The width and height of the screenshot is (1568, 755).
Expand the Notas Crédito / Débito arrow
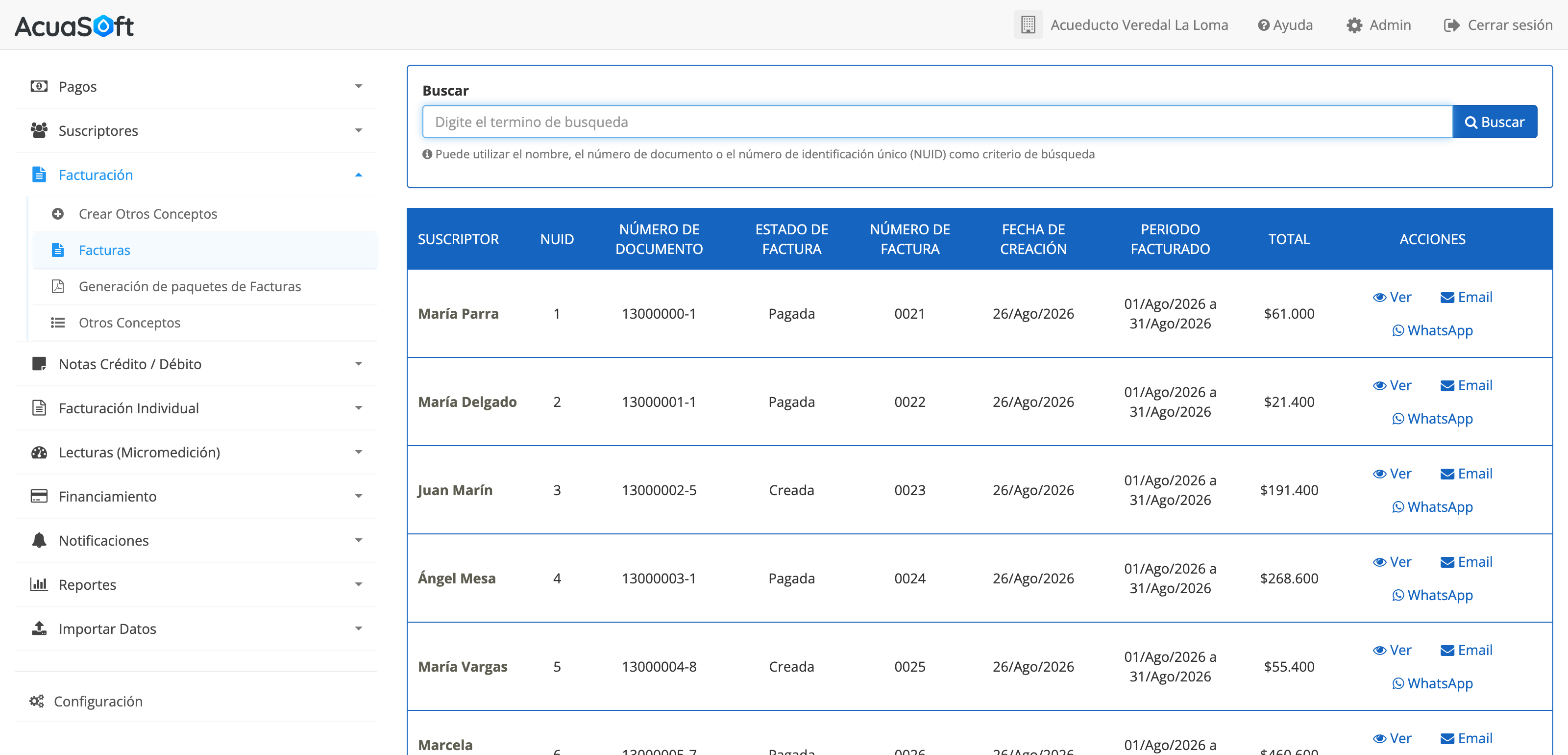359,363
